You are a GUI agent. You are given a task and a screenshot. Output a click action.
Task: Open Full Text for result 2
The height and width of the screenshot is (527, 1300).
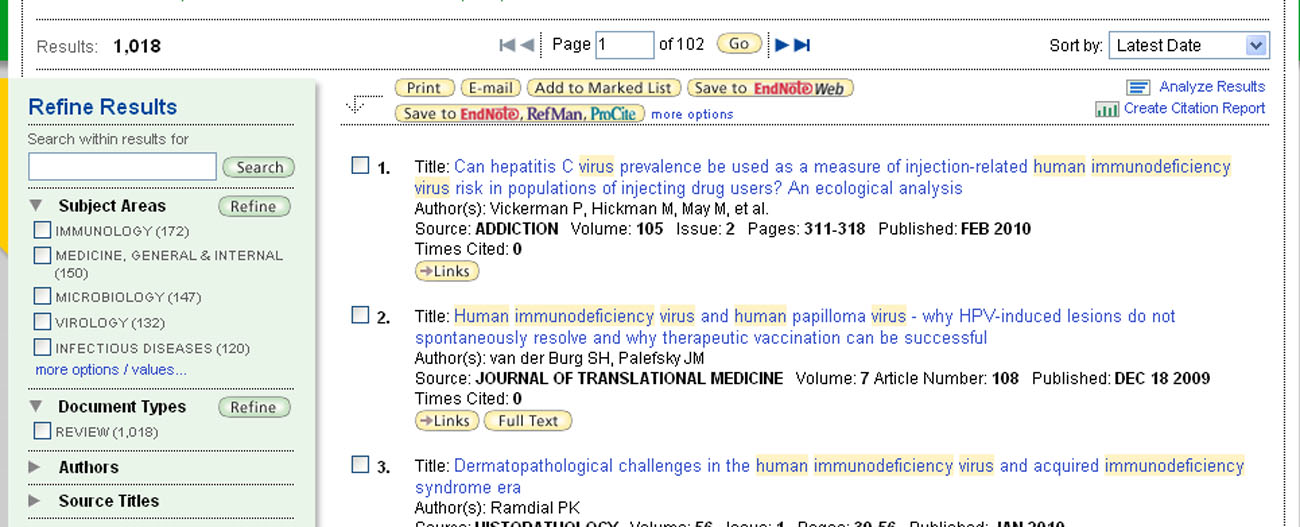[527, 421]
